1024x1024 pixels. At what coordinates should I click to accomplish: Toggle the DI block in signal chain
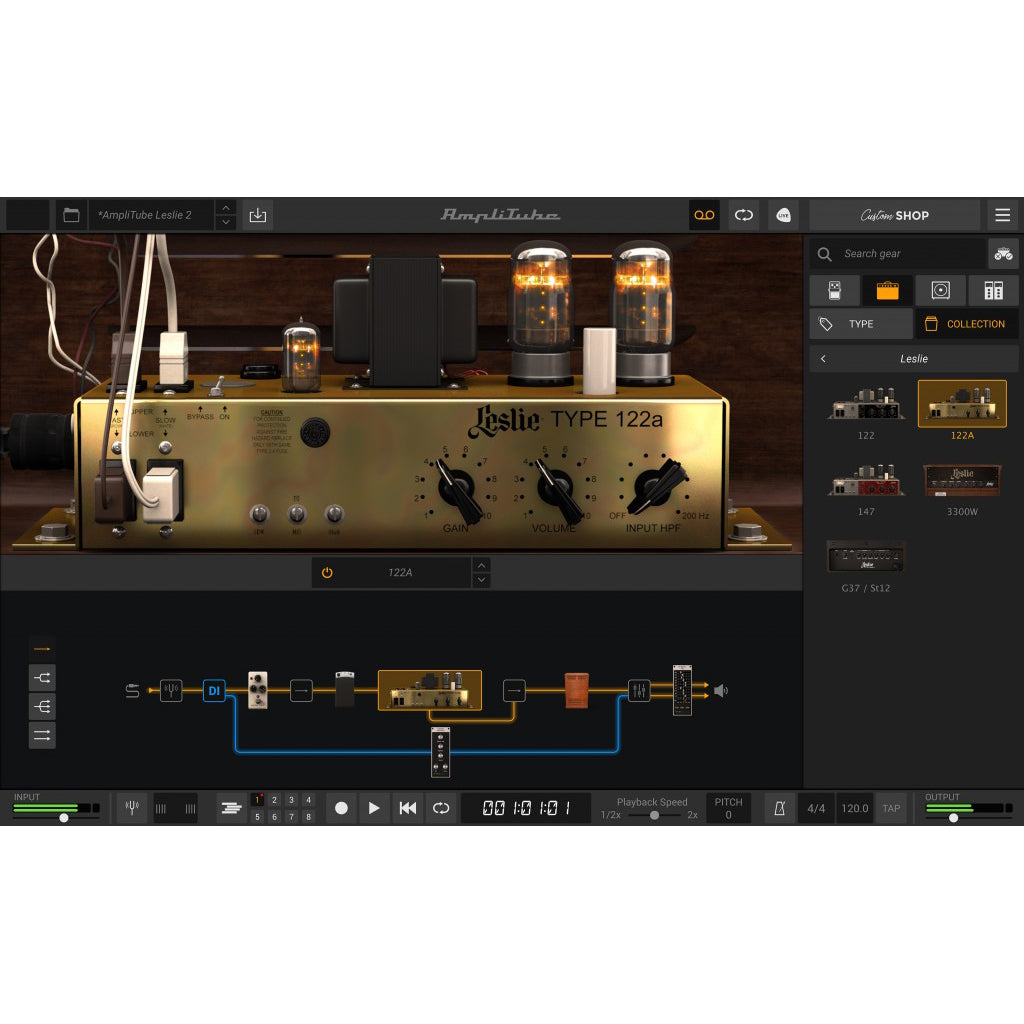213,690
